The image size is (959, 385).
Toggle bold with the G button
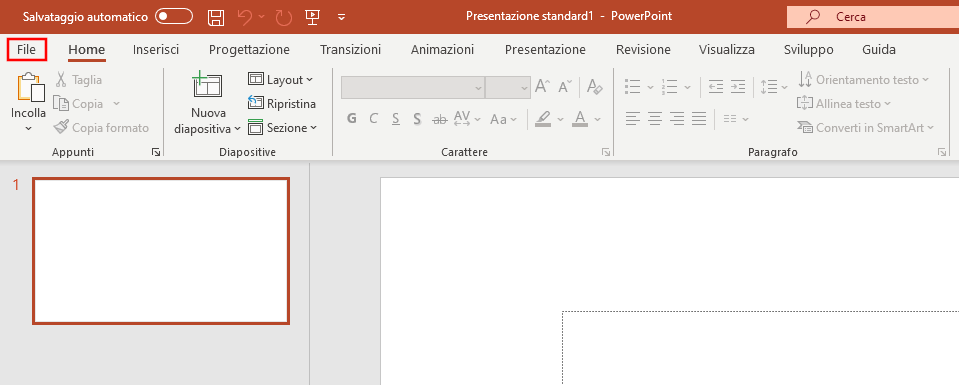(352, 119)
